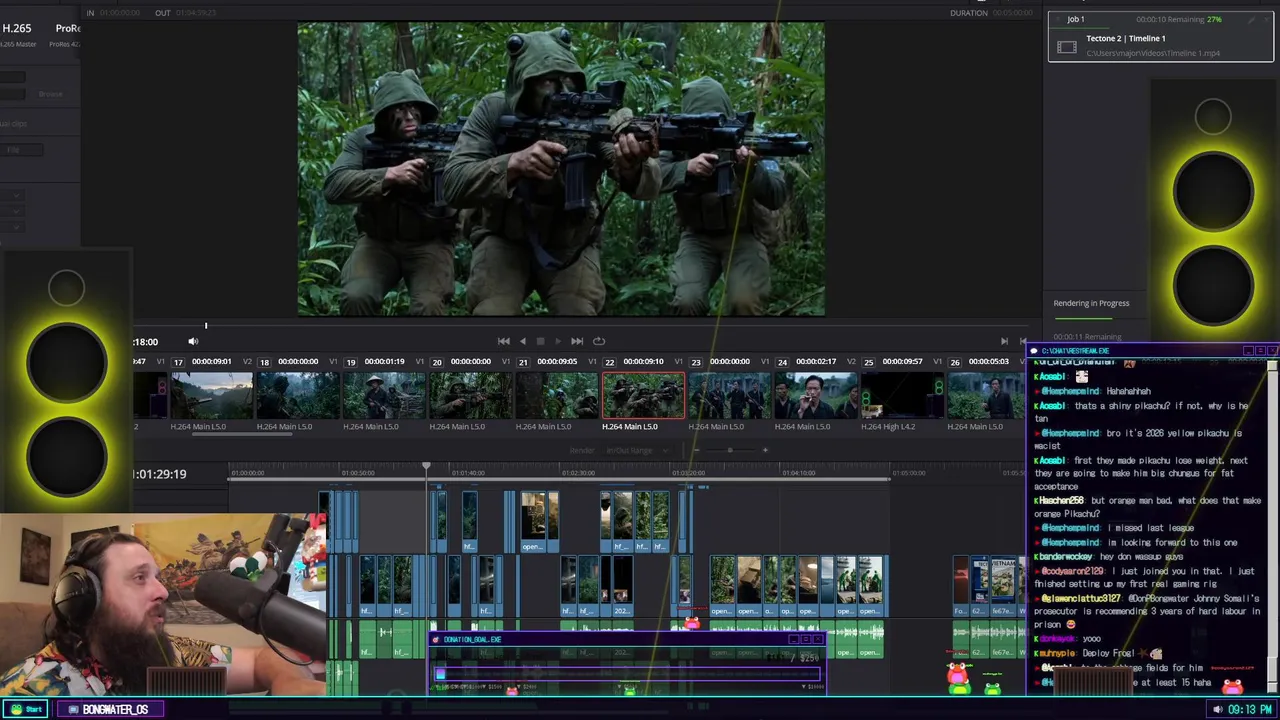This screenshot has width=1280, height=720.
Task: Open the frog Start button on taskbar
Action: [26, 709]
